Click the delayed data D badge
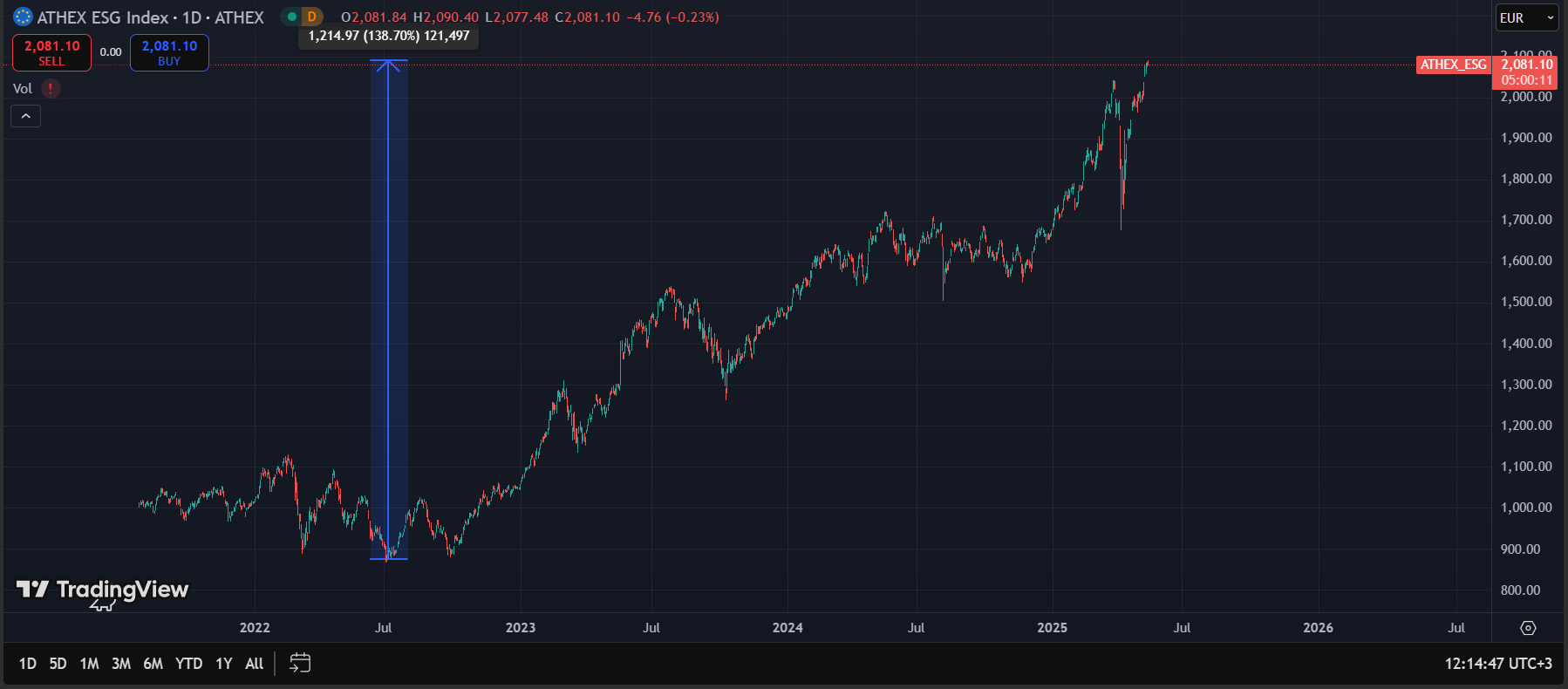The height and width of the screenshot is (689, 1568). click(x=312, y=17)
